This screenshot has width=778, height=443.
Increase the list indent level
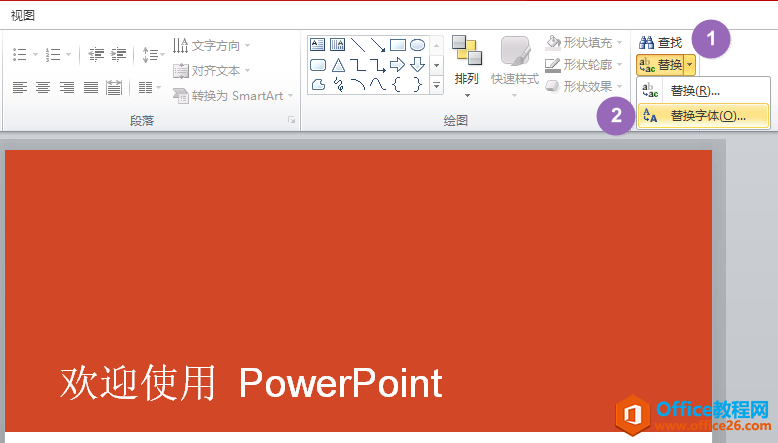pyautogui.click(x=118, y=54)
